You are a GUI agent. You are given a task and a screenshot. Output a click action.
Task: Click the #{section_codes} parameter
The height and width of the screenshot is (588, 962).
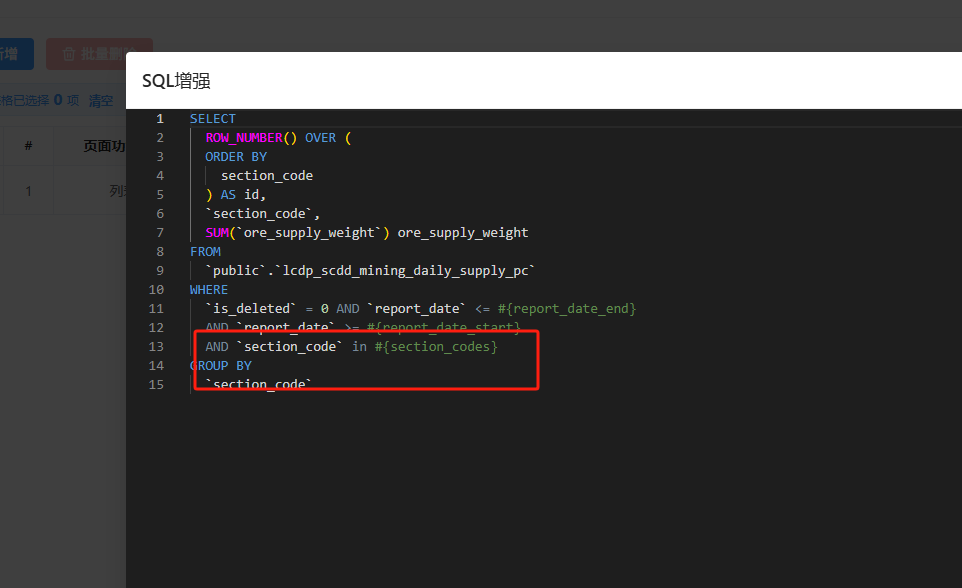(x=435, y=347)
